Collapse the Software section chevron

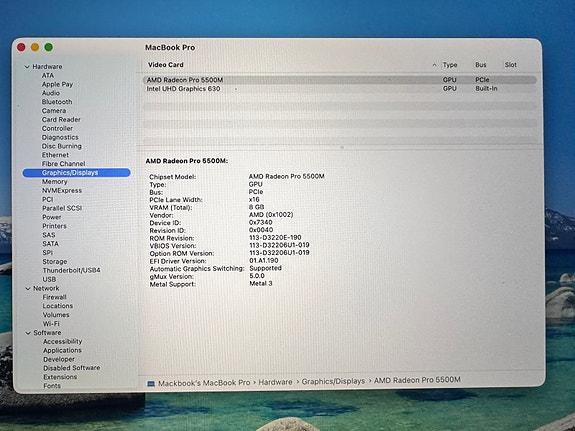28,333
